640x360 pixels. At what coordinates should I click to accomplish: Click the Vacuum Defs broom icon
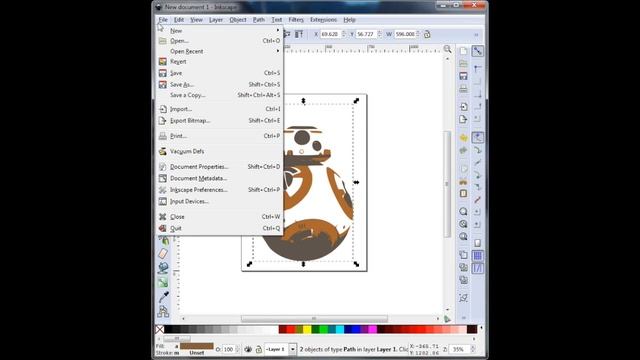(x=163, y=151)
